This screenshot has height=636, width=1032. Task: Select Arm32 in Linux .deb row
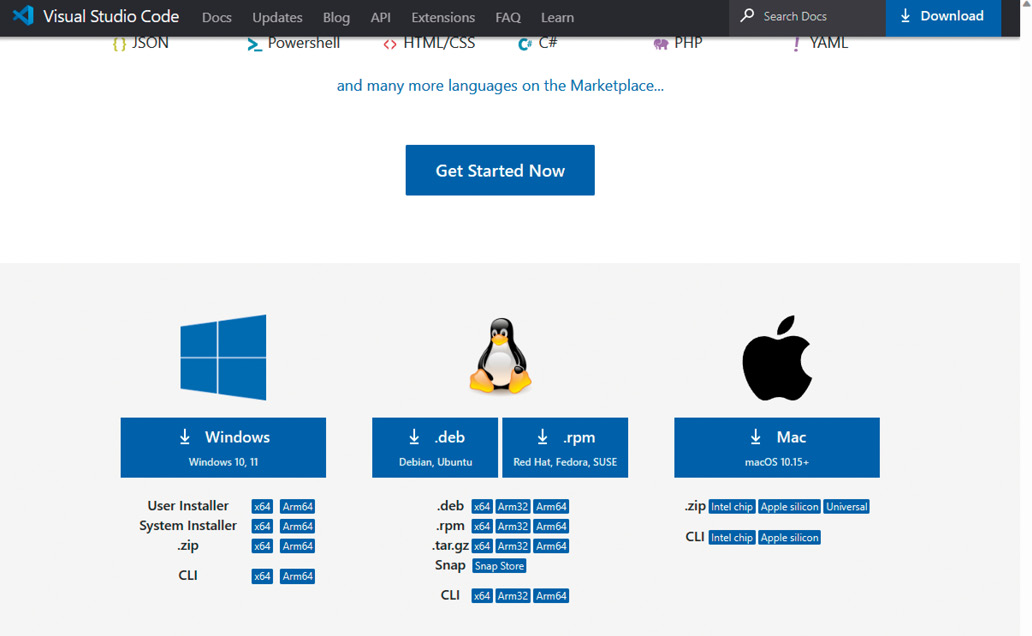tap(513, 506)
